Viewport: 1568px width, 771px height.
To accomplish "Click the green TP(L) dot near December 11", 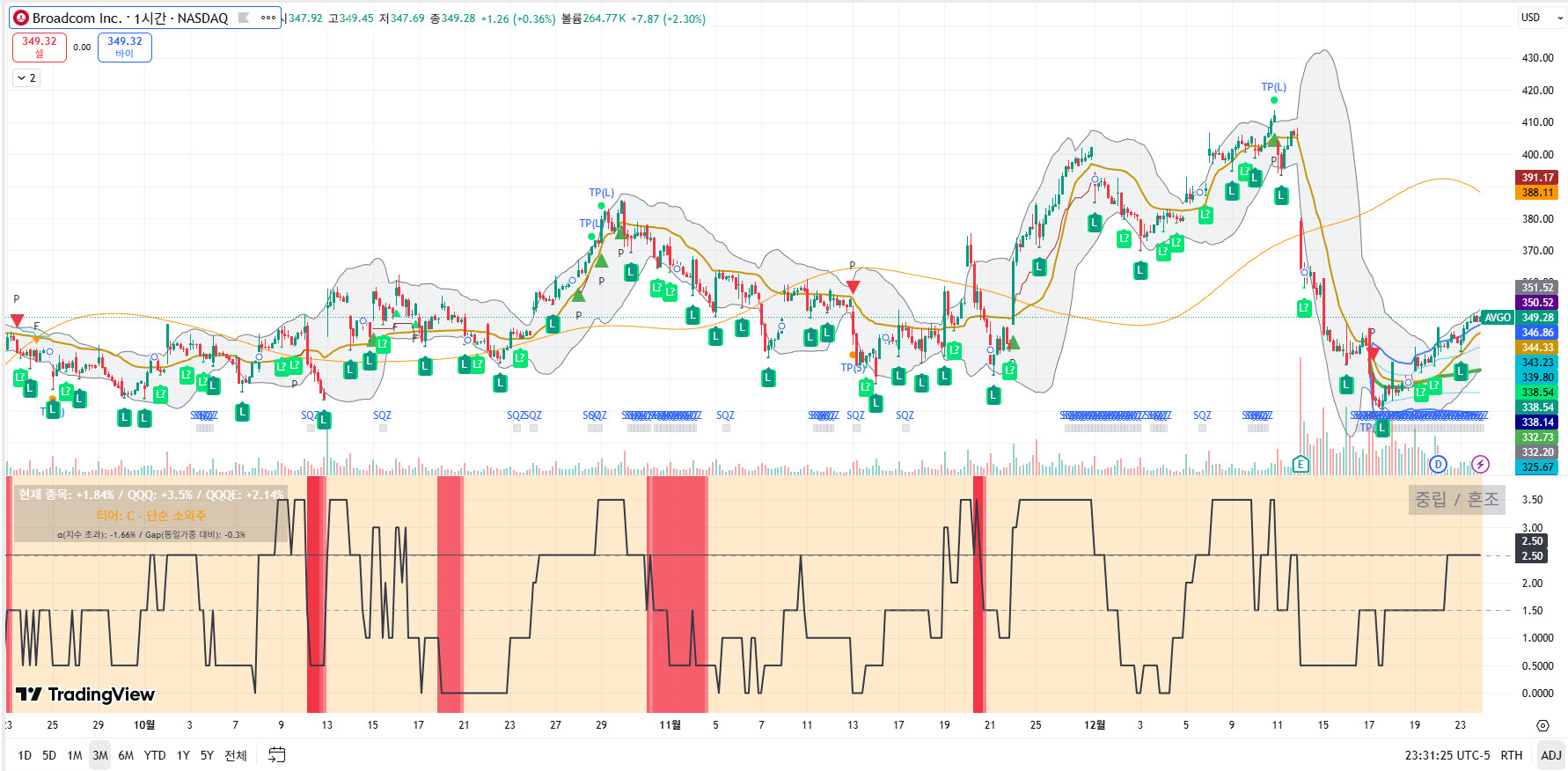I will [1274, 100].
